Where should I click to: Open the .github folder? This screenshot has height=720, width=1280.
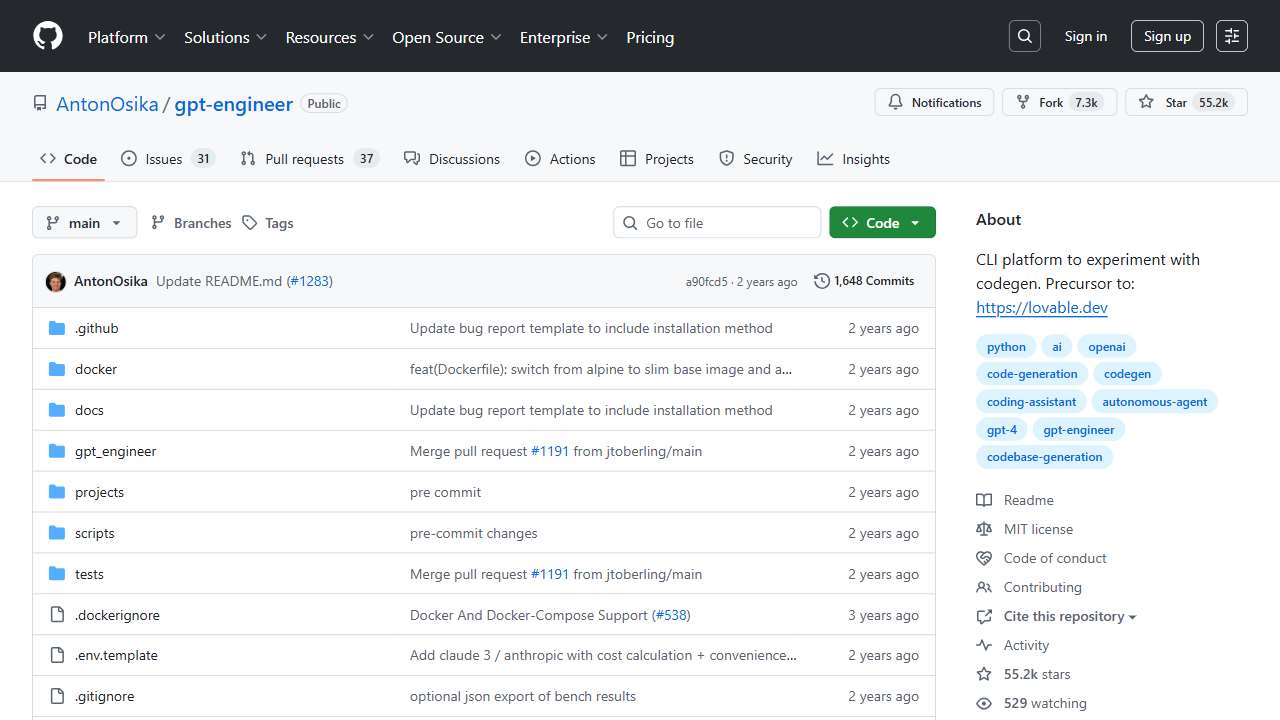(x=96, y=328)
